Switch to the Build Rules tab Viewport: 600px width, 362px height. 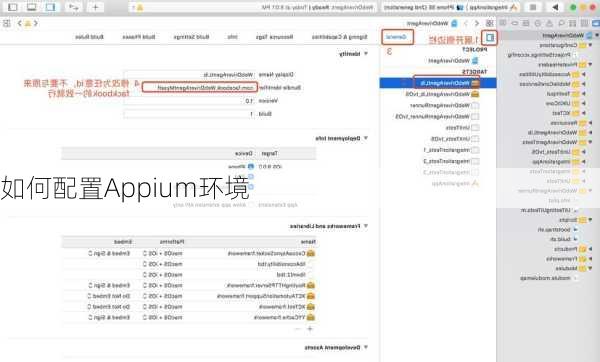pyautogui.click(x=90, y=37)
